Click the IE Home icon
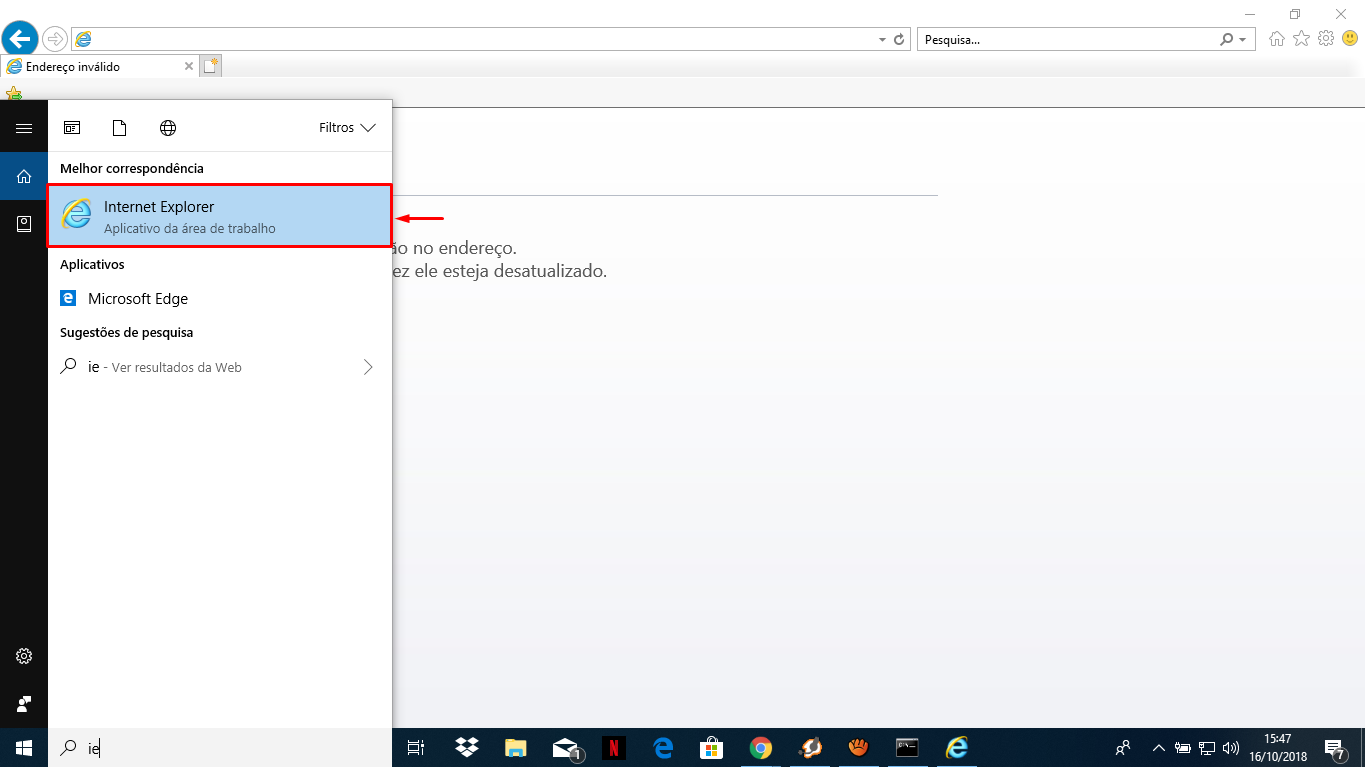Viewport: 1365px width, 767px height. [1277, 39]
